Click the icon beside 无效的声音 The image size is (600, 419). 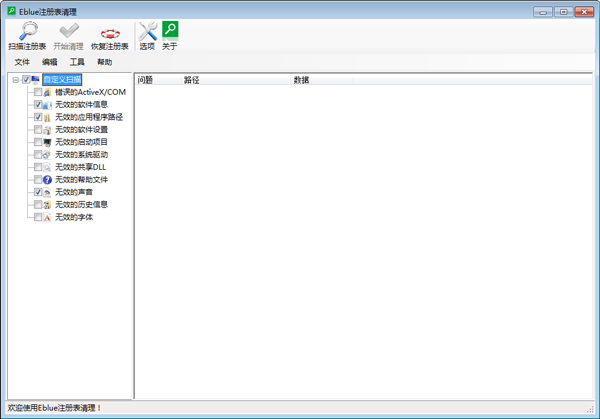(47, 192)
